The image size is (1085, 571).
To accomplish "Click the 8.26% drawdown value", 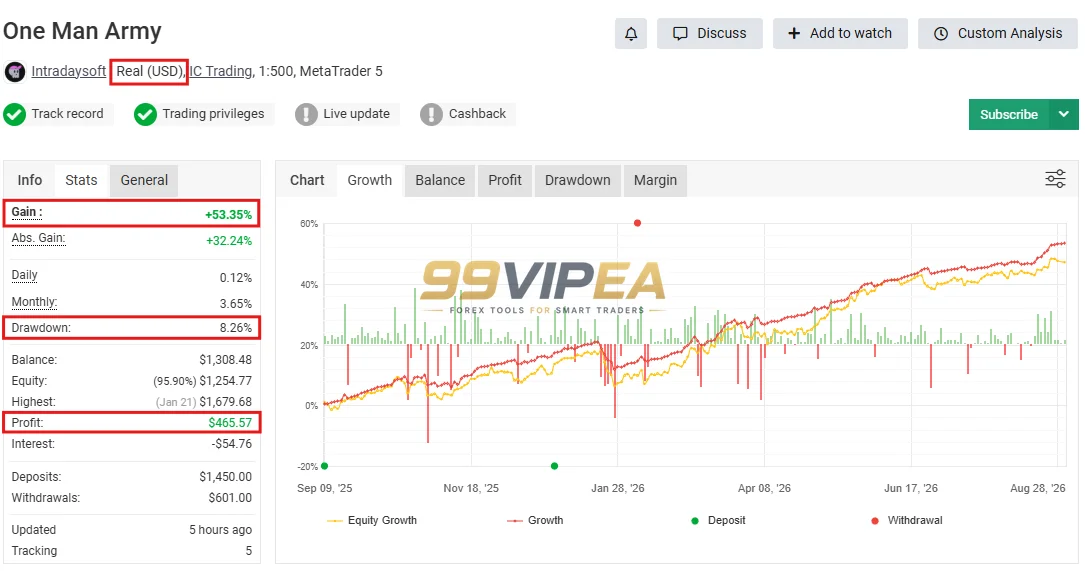I will coord(236,327).
